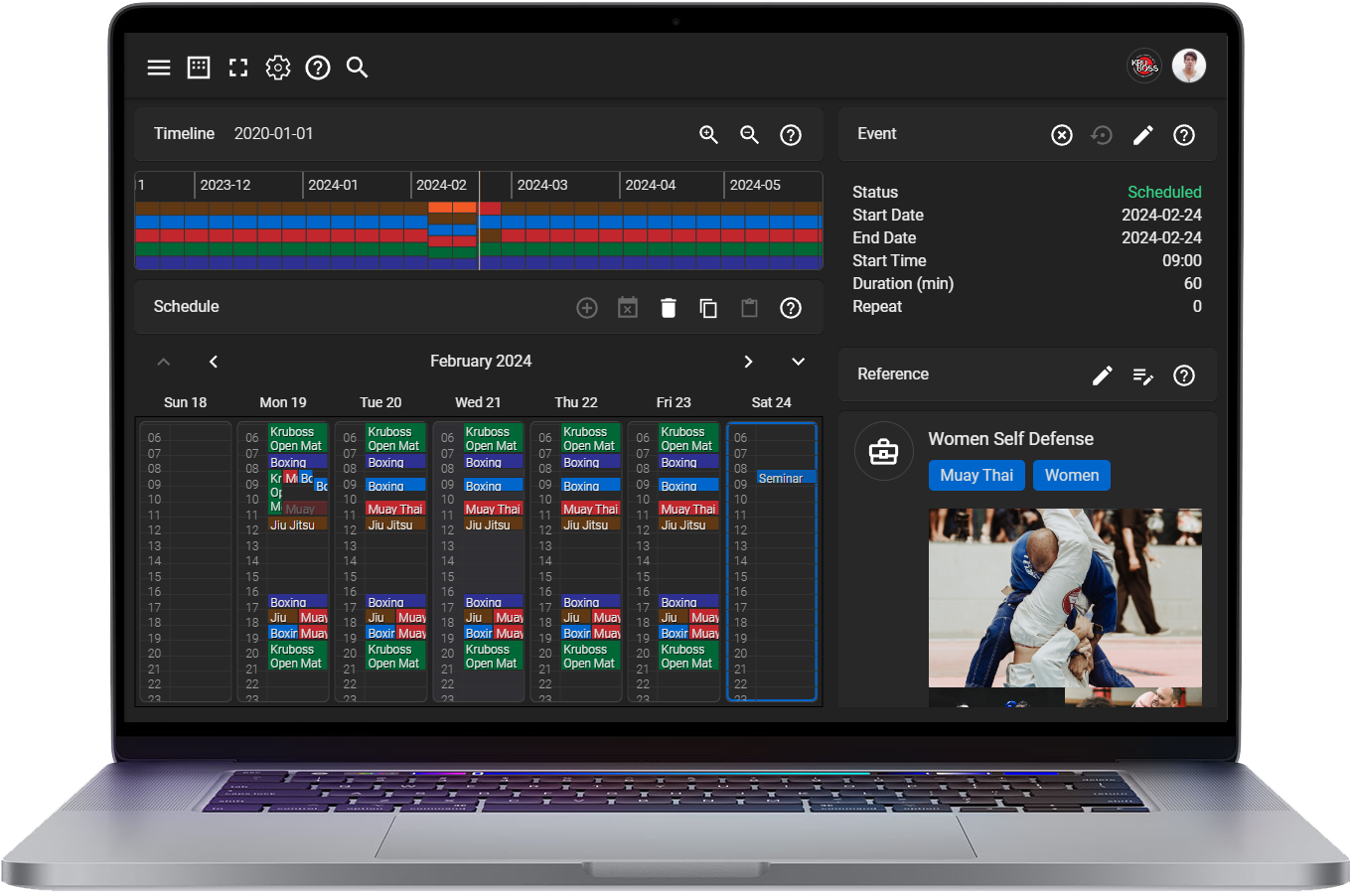The width and height of the screenshot is (1353, 896).
Task: Open the user profile avatar
Action: (x=1189, y=67)
